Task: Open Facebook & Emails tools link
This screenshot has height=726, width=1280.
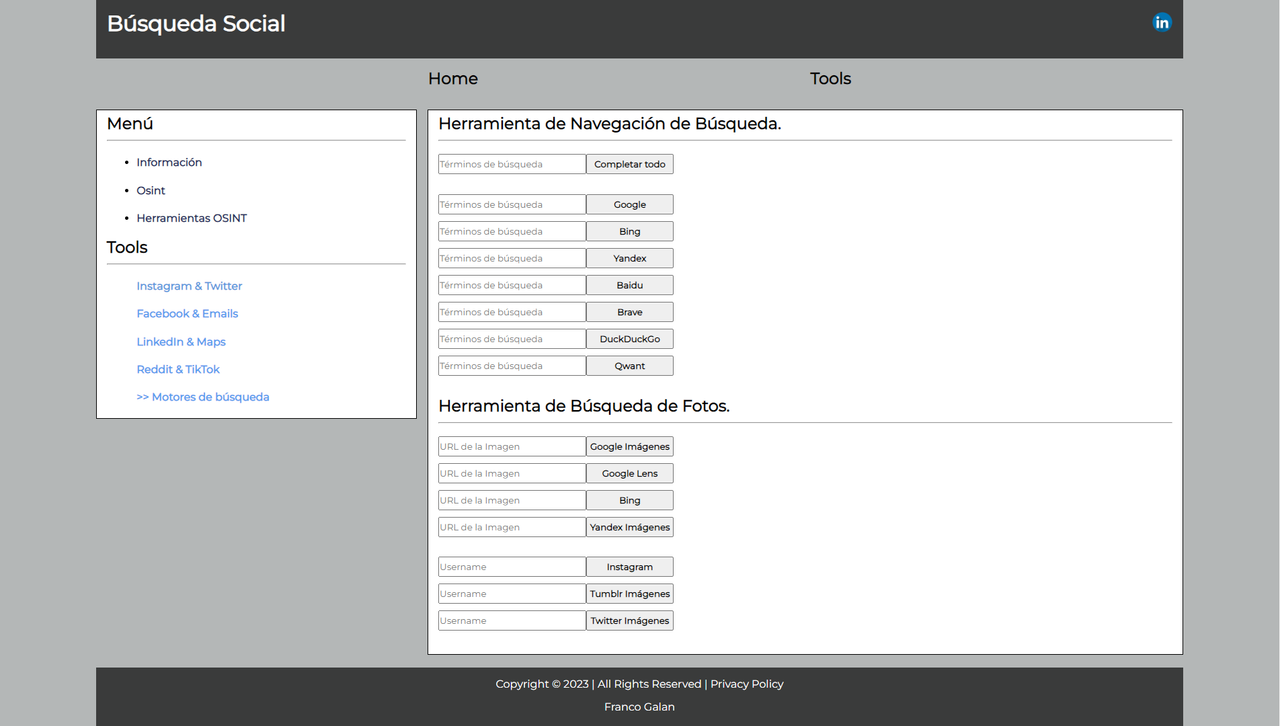Action: (x=187, y=314)
